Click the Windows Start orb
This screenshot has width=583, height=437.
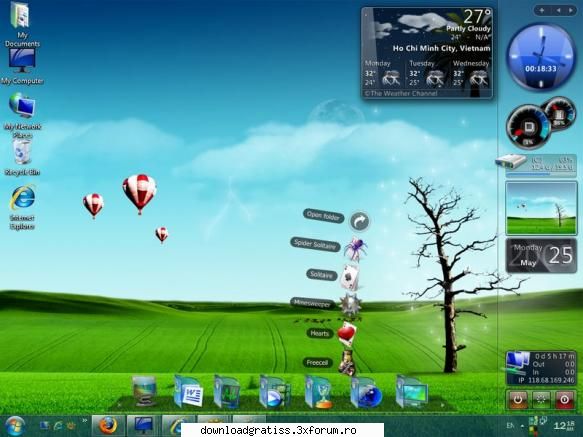pyautogui.click(x=14, y=426)
